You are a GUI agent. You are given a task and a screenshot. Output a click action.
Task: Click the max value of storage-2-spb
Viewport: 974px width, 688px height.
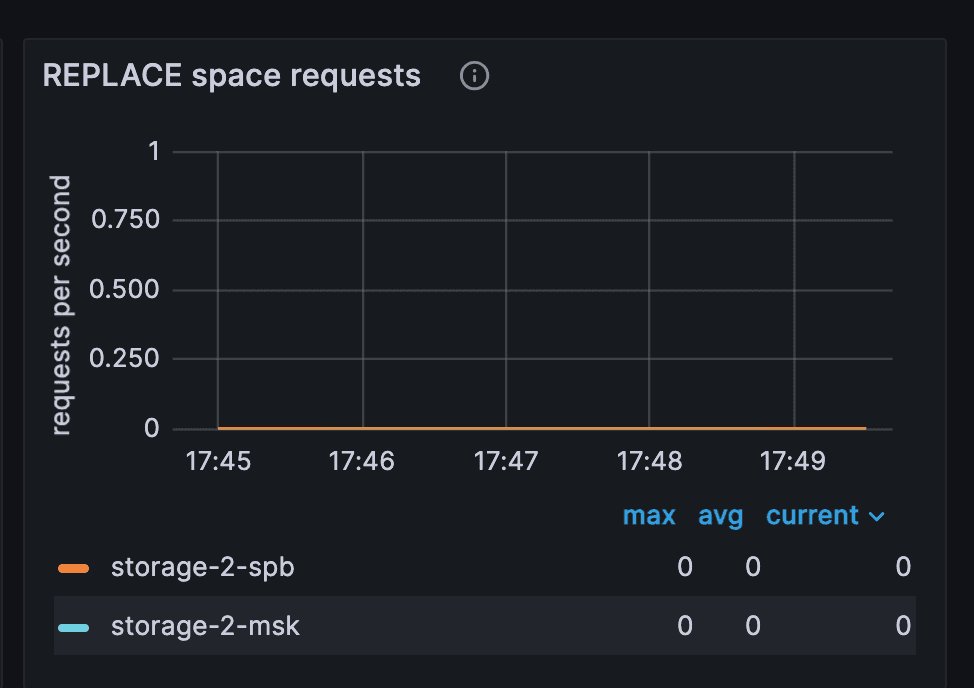(x=685, y=567)
